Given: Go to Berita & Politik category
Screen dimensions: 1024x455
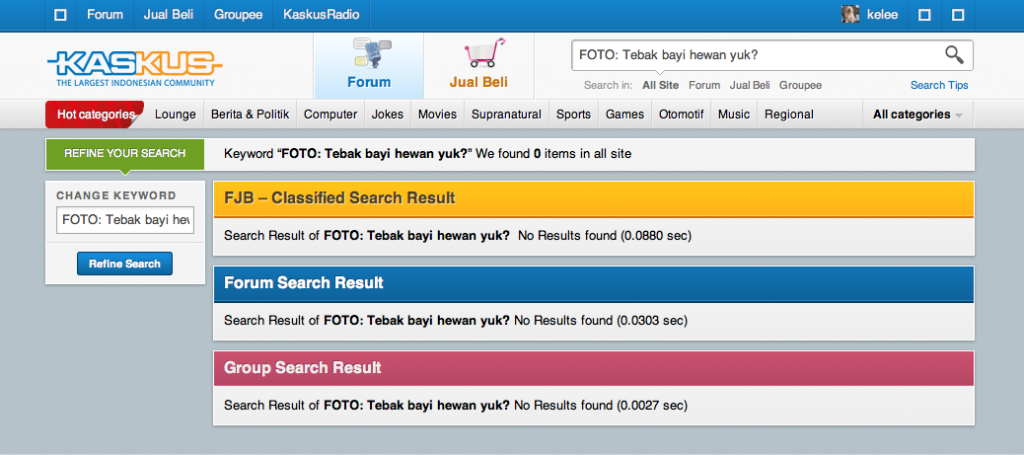Looking at the screenshot, I should (x=250, y=114).
